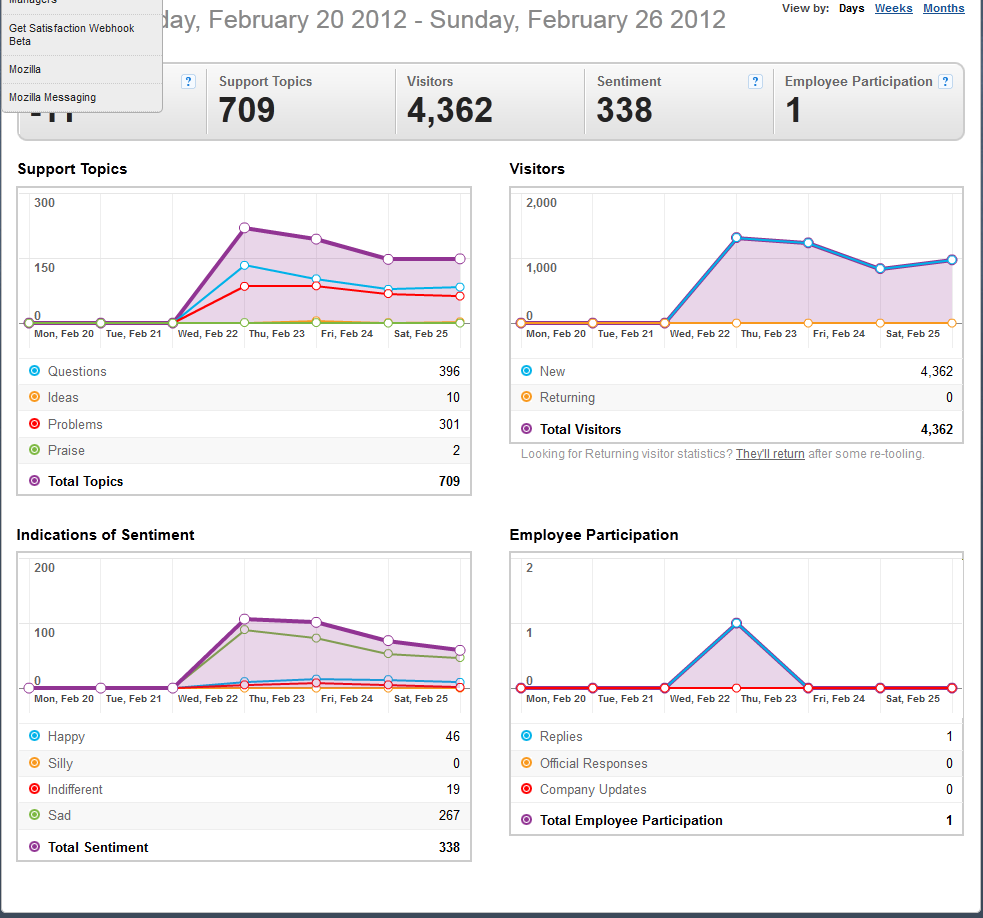Switch view to Months

tap(944, 8)
